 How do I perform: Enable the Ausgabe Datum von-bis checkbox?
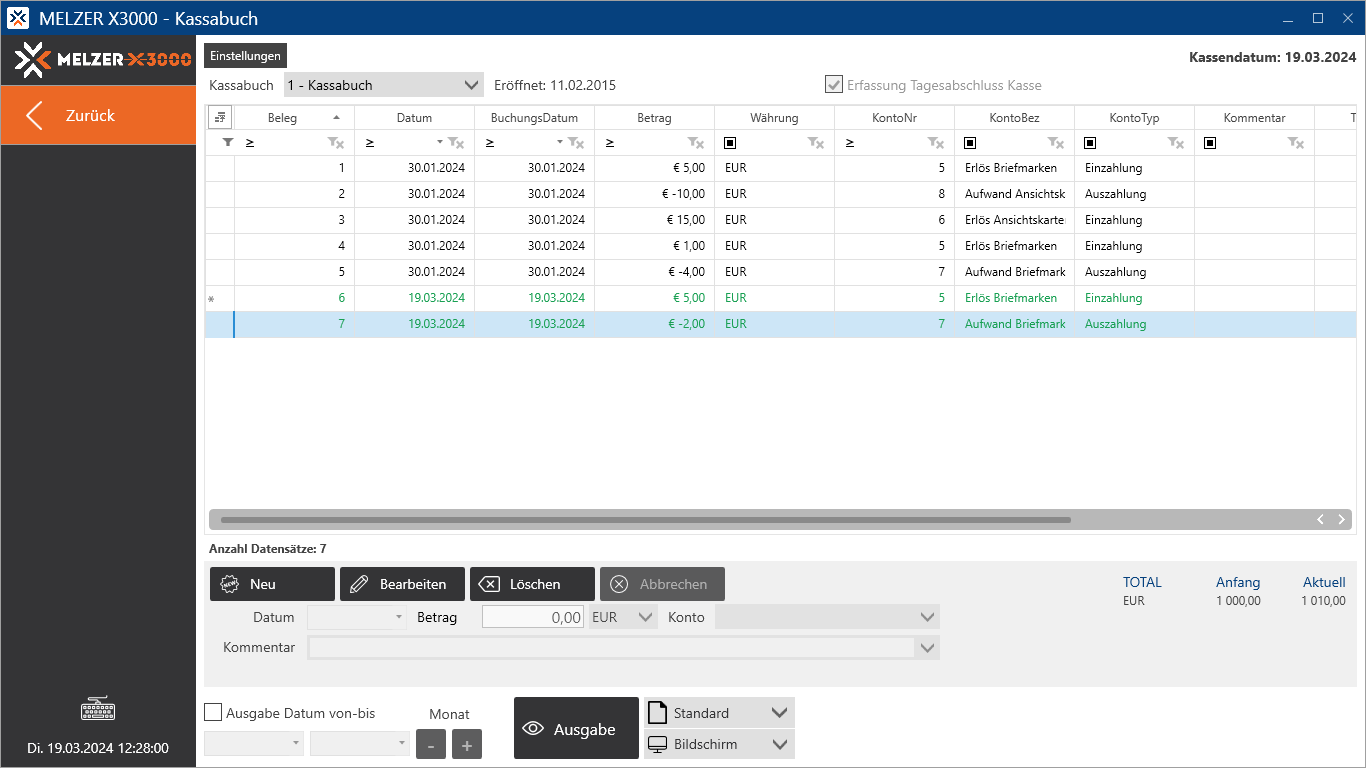[213, 713]
